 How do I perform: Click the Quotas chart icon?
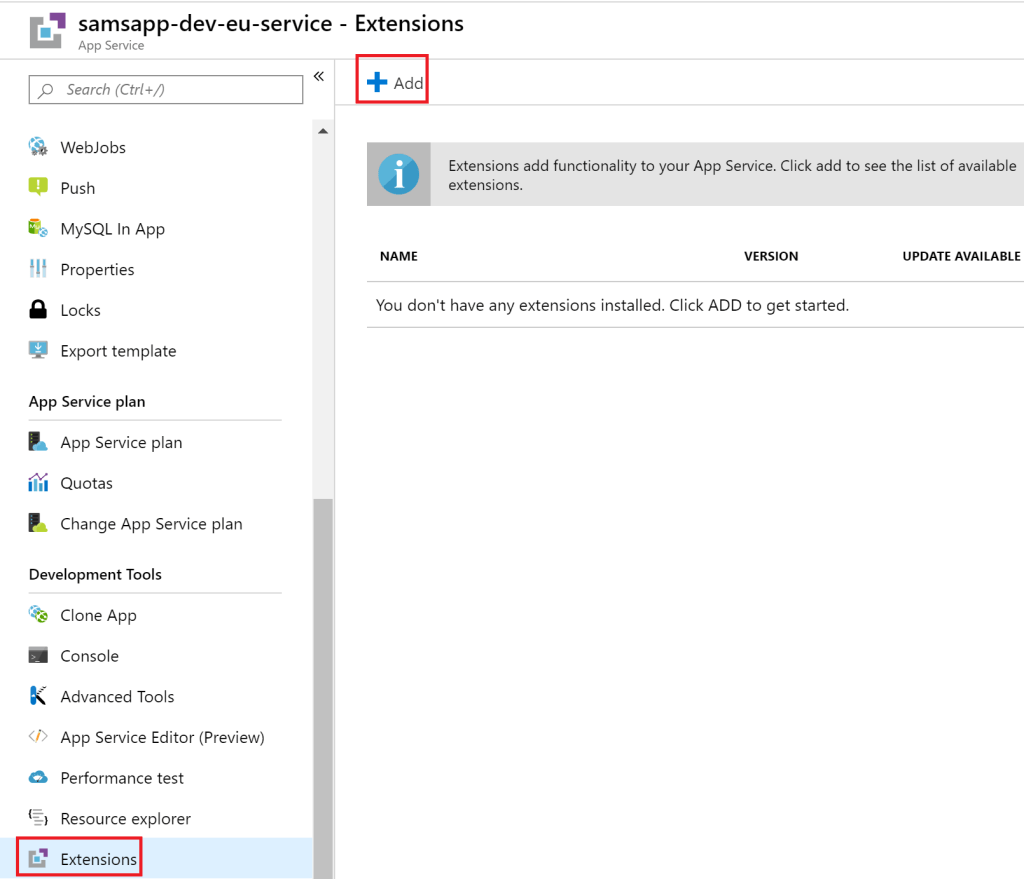[x=39, y=483]
